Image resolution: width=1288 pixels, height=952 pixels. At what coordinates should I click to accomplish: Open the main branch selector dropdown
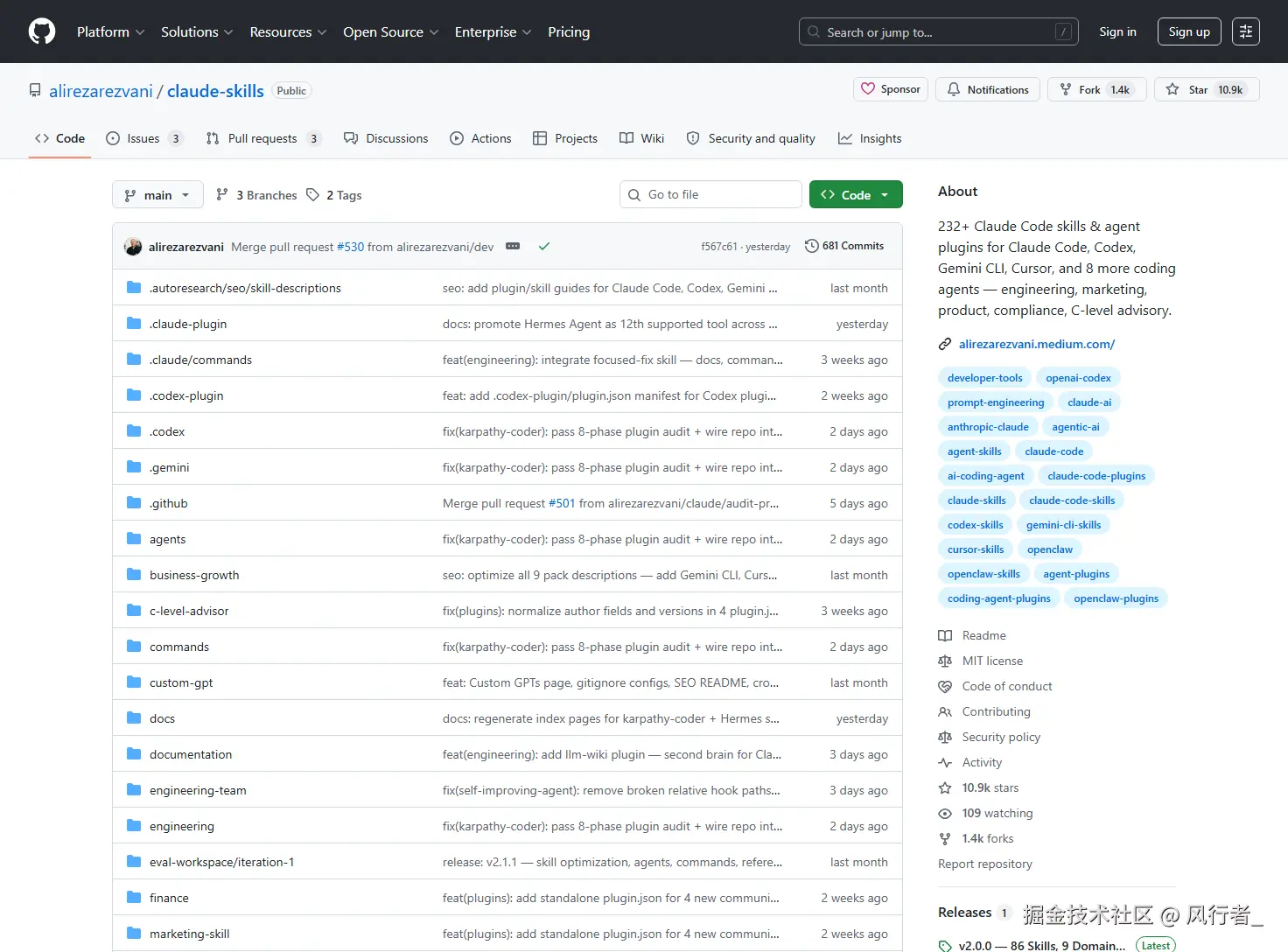[x=157, y=194]
